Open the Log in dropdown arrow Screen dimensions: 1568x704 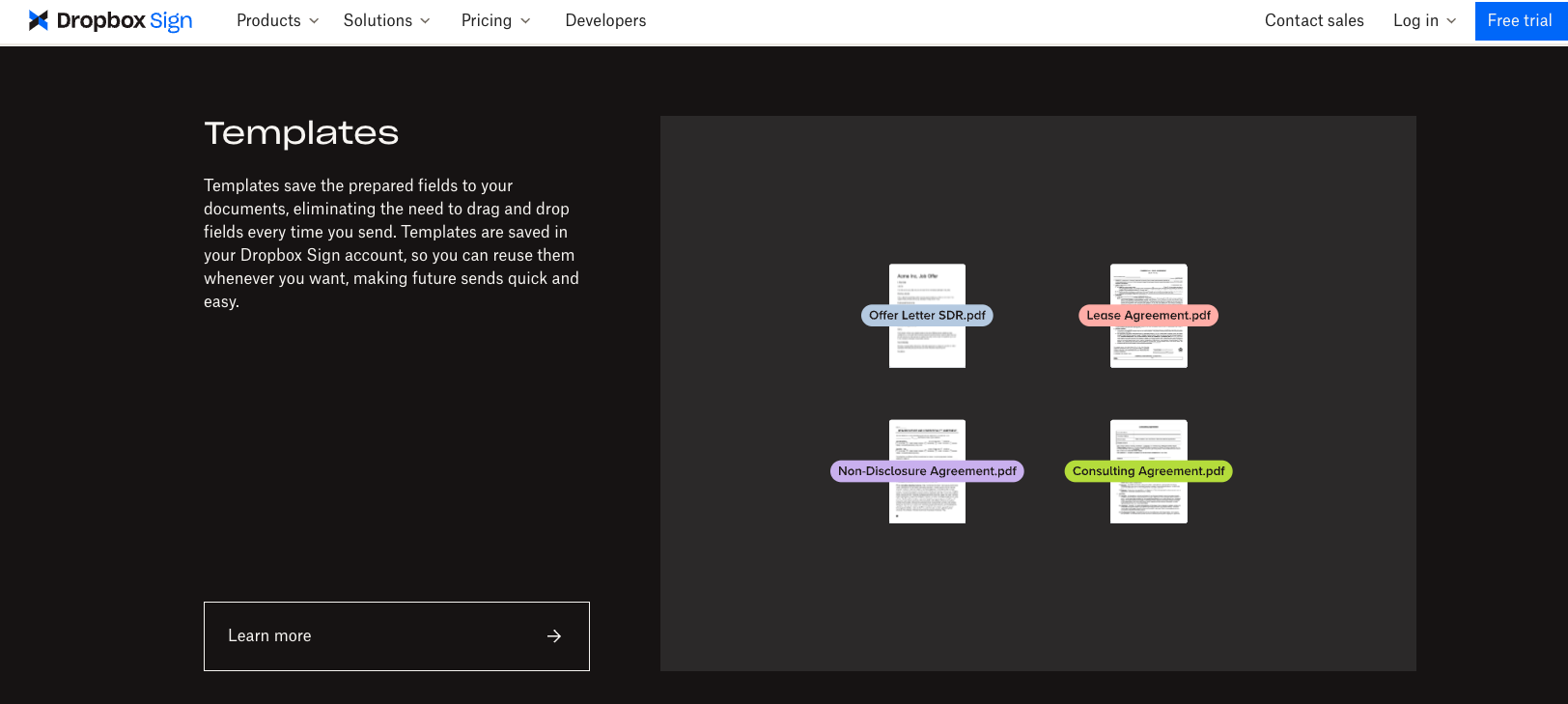point(1451,21)
